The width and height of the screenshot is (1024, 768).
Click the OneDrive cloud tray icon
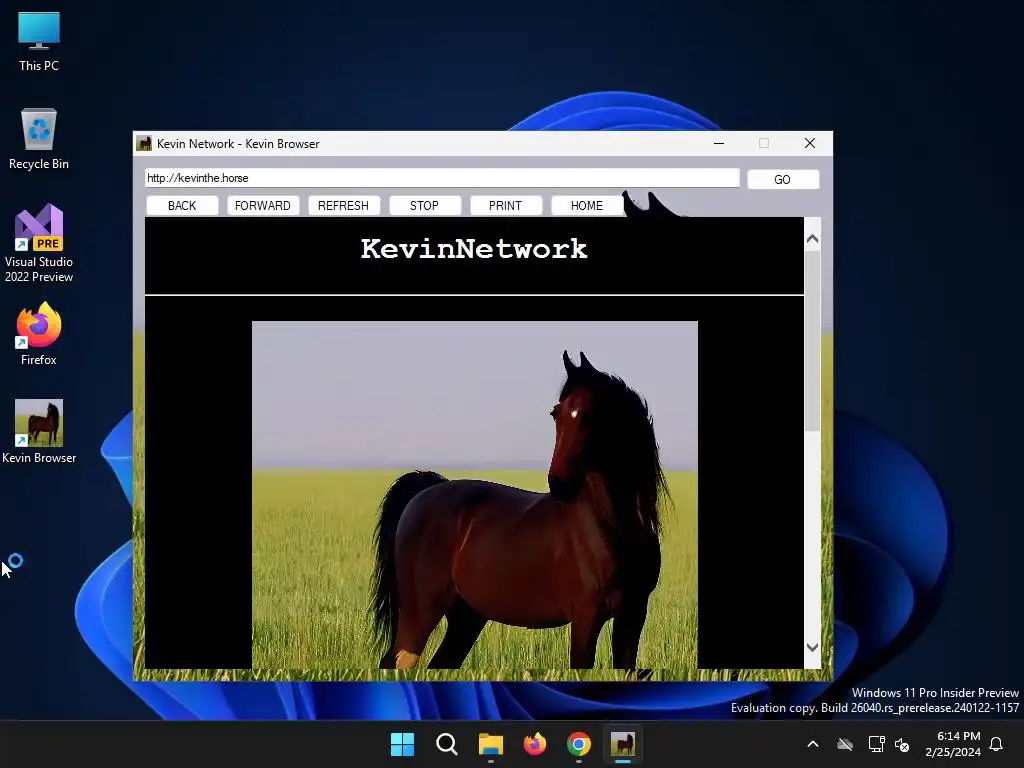pyautogui.click(x=845, y=744)
